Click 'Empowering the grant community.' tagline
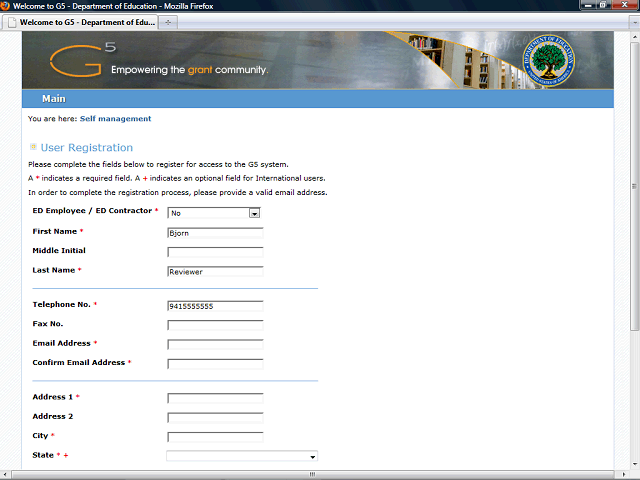The width and height of the screenshot is (640, 480). (189, 70)
